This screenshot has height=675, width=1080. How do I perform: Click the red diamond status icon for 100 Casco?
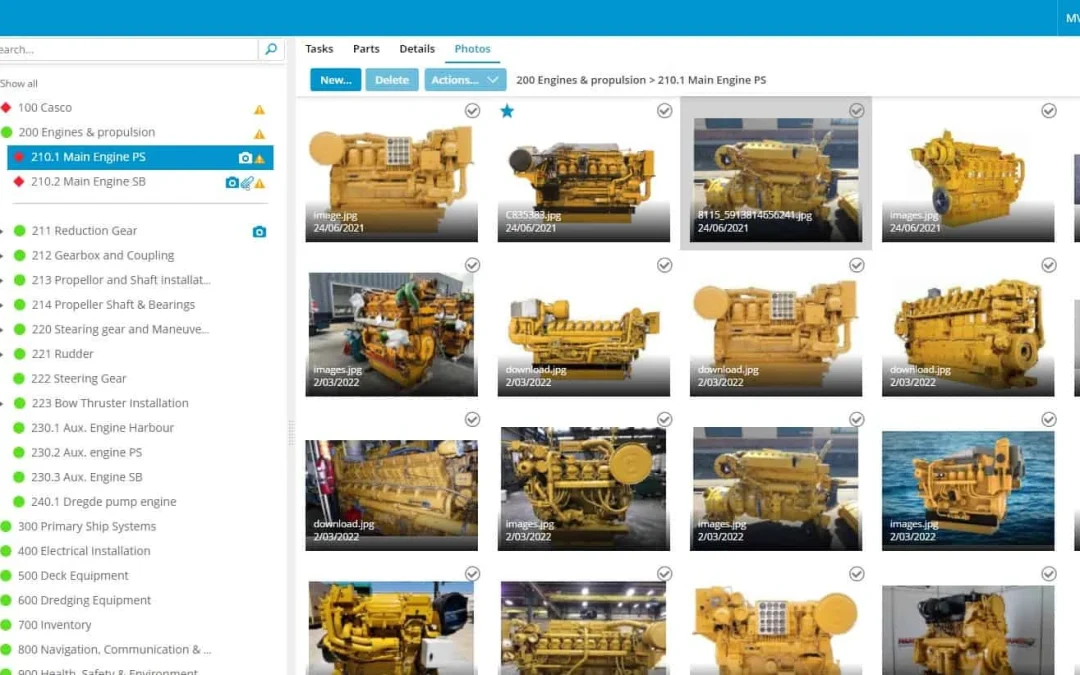(x=6, y=108)
